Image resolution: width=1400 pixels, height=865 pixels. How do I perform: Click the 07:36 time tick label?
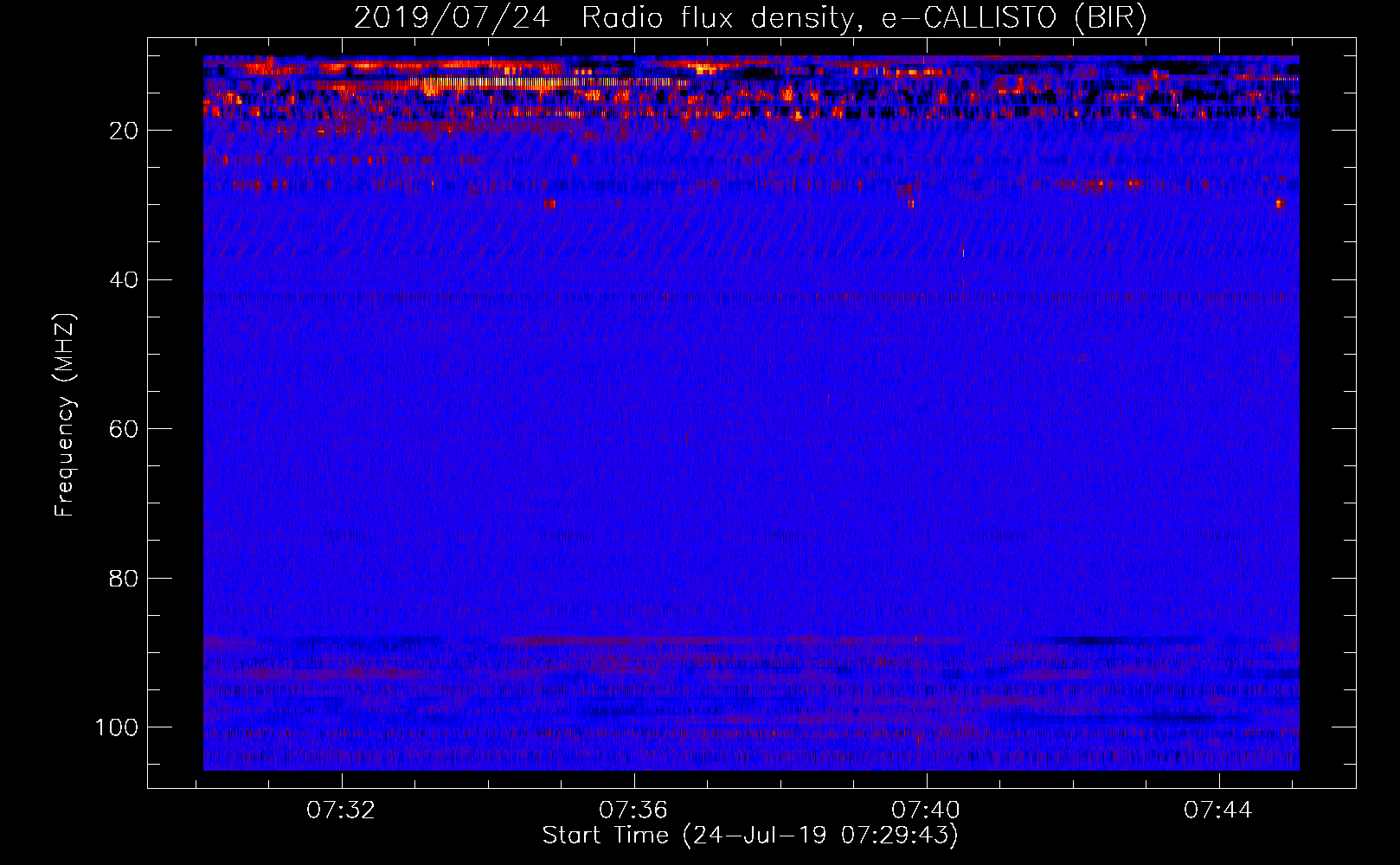633,811
